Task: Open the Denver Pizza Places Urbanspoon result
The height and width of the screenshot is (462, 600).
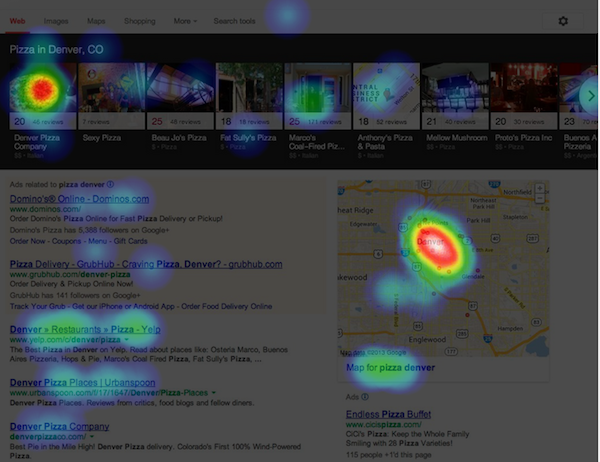Action: [x=82, y=382]
